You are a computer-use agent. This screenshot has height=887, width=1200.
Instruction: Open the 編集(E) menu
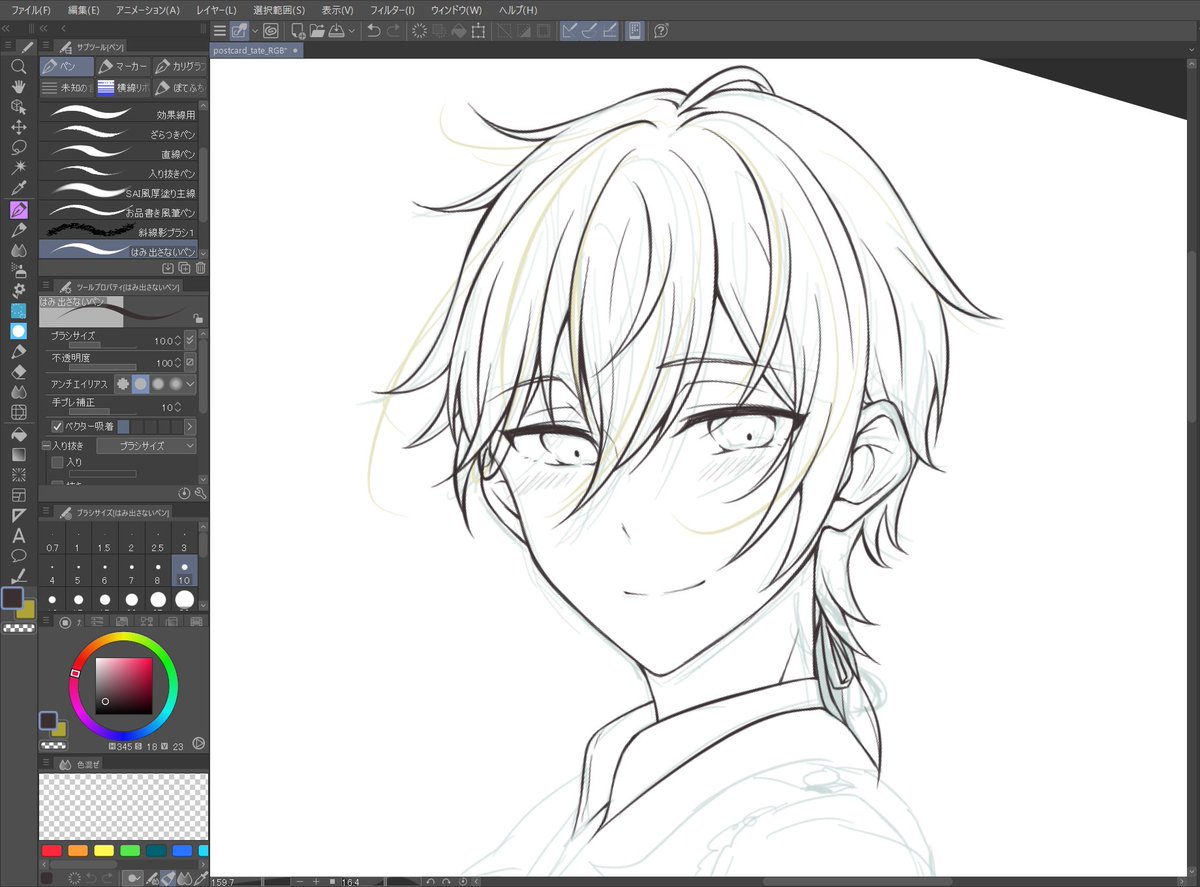point(83,10)
